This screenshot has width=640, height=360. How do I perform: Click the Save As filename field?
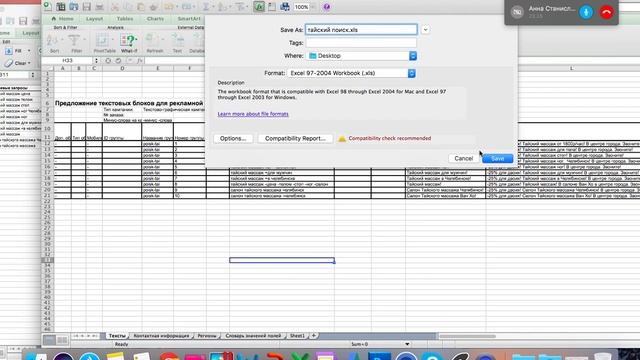pyautogui.click(x=361, y=30)
